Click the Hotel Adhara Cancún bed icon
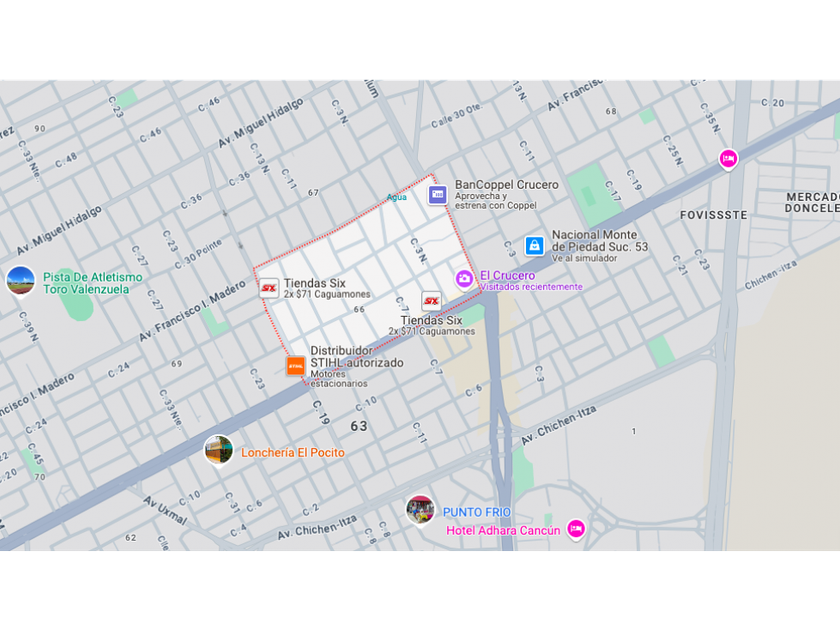This screenshot has height=630, width=840. point(576,529)
